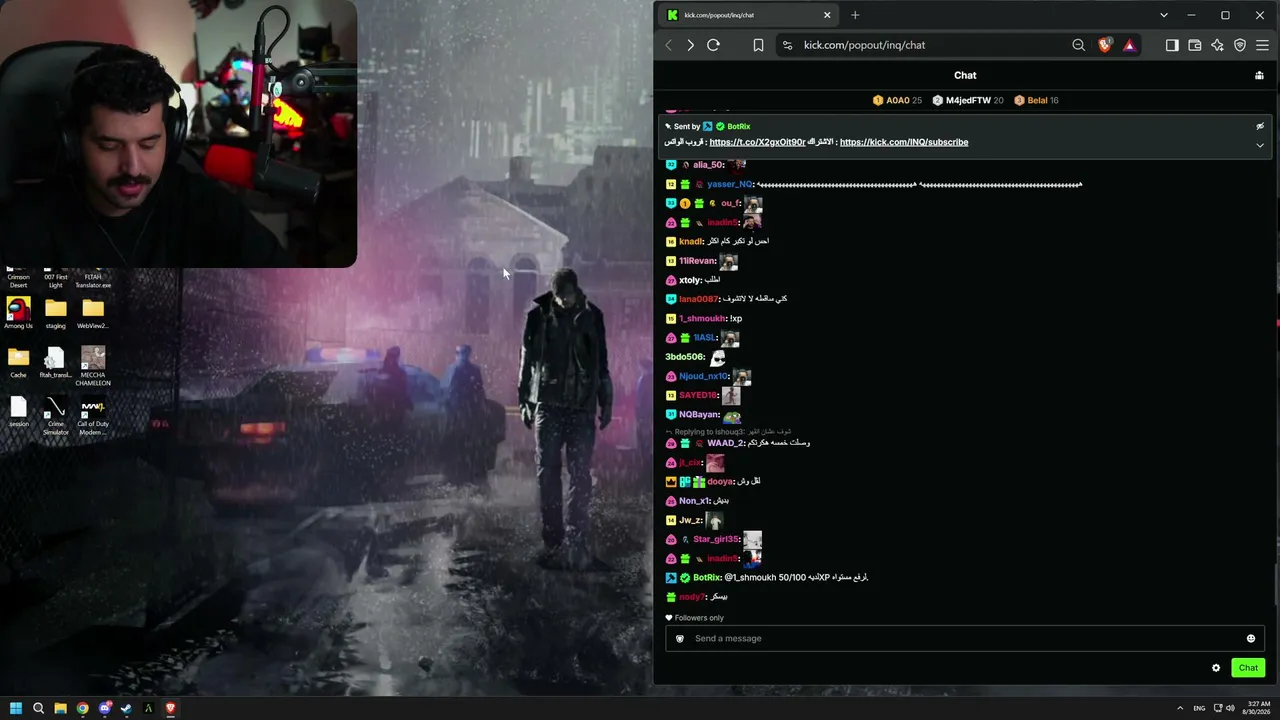Viewport: 1280px width, 720px height.
Task: Click username SAYED16 in chat
Action: tap(699, 395)
